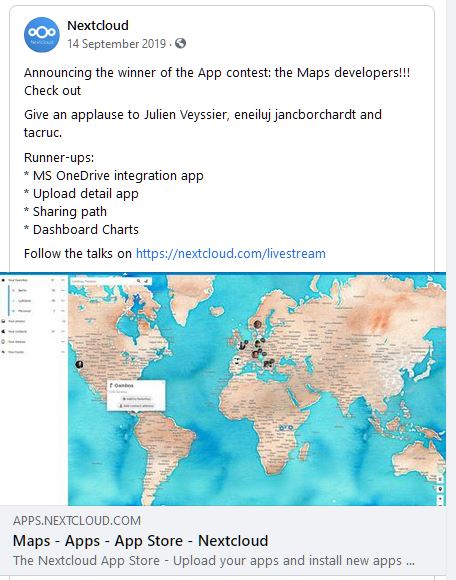This screenshot has height=580, width=456.
Task: Click the MS OneDrive integration app line
Action: (114, 176)
